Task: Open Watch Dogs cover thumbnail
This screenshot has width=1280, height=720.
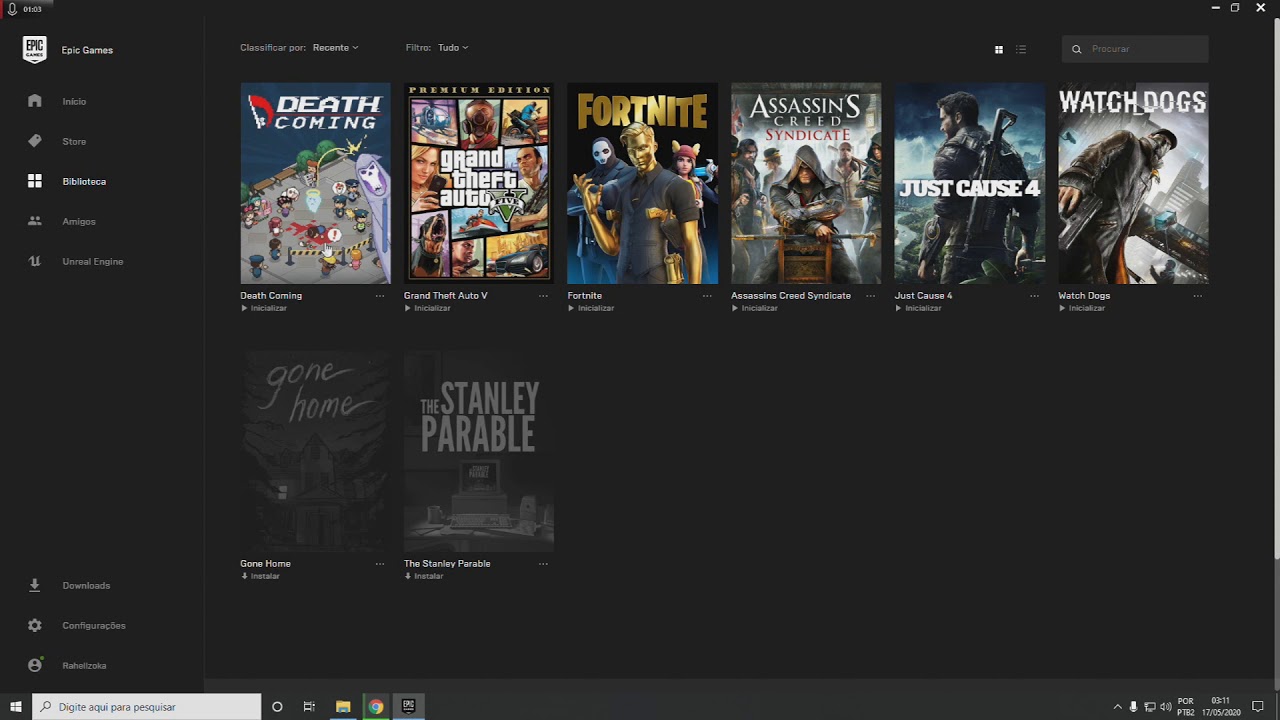Action: coord(1133,183)
